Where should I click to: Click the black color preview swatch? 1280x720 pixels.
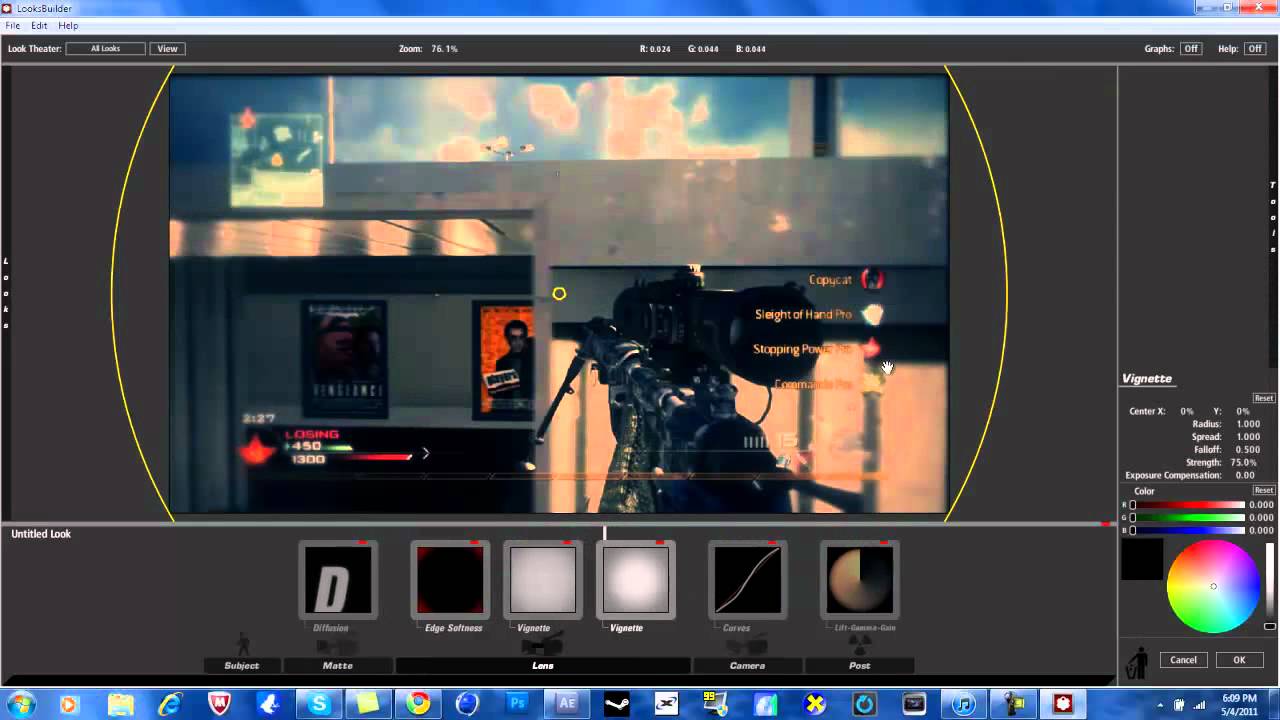tap(1142, 560)
